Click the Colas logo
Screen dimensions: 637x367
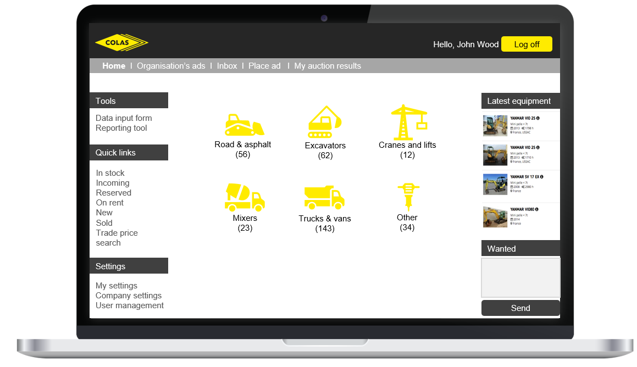121,43
